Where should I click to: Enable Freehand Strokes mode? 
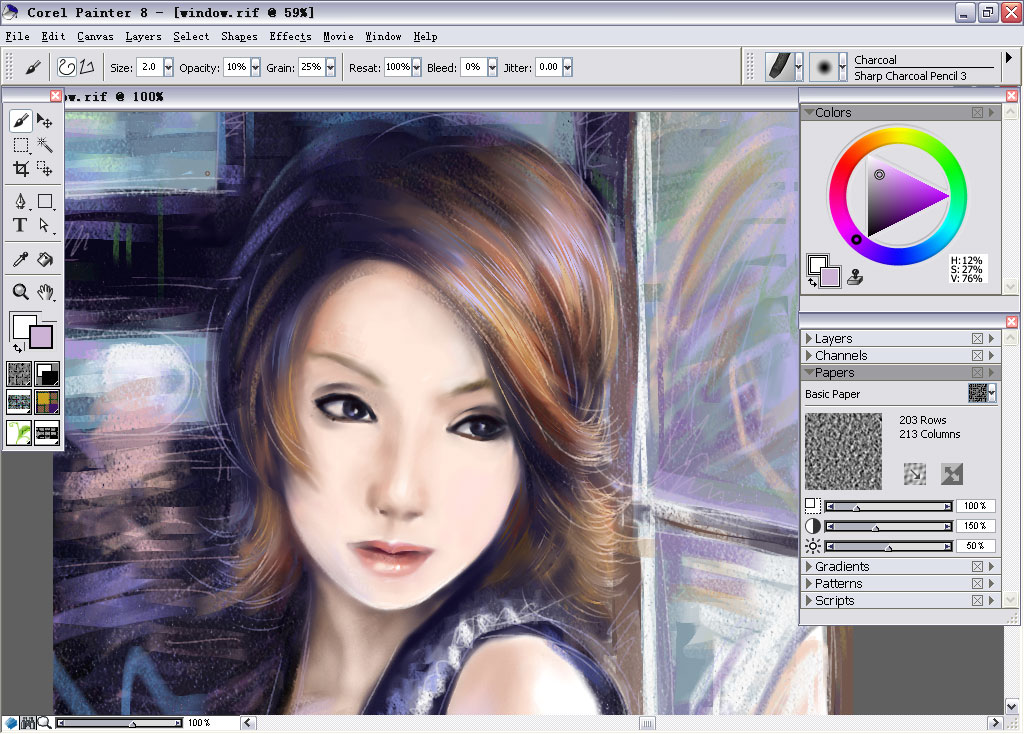(67, 67)
